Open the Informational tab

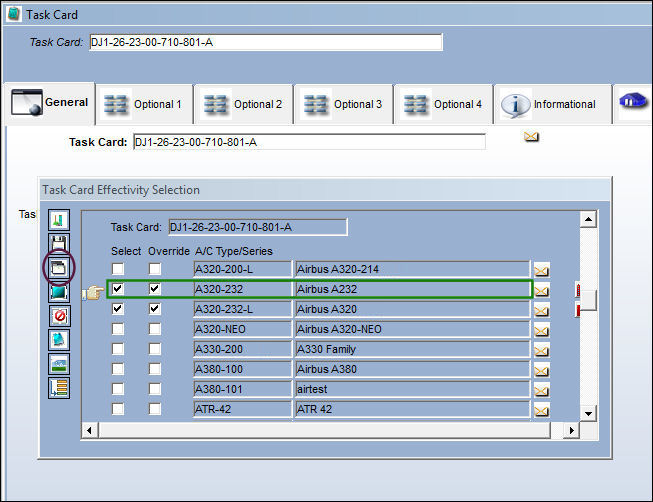pos(552,104)
